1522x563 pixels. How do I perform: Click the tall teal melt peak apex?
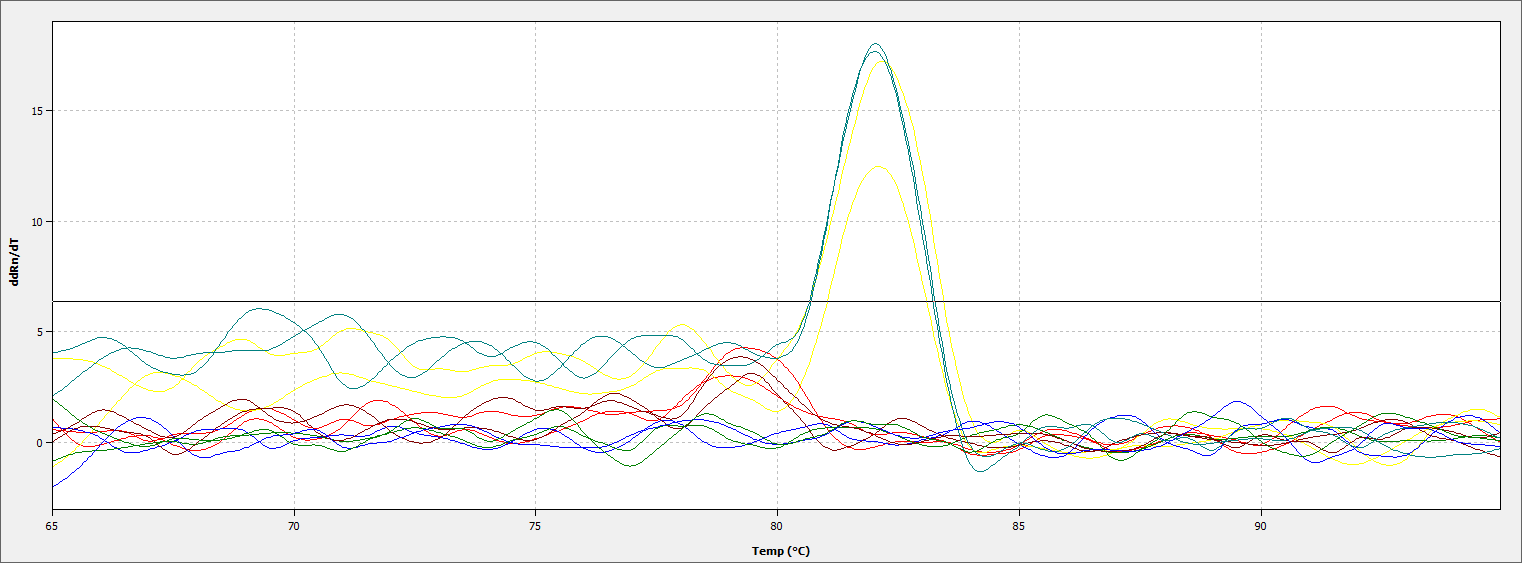[876, 44]
